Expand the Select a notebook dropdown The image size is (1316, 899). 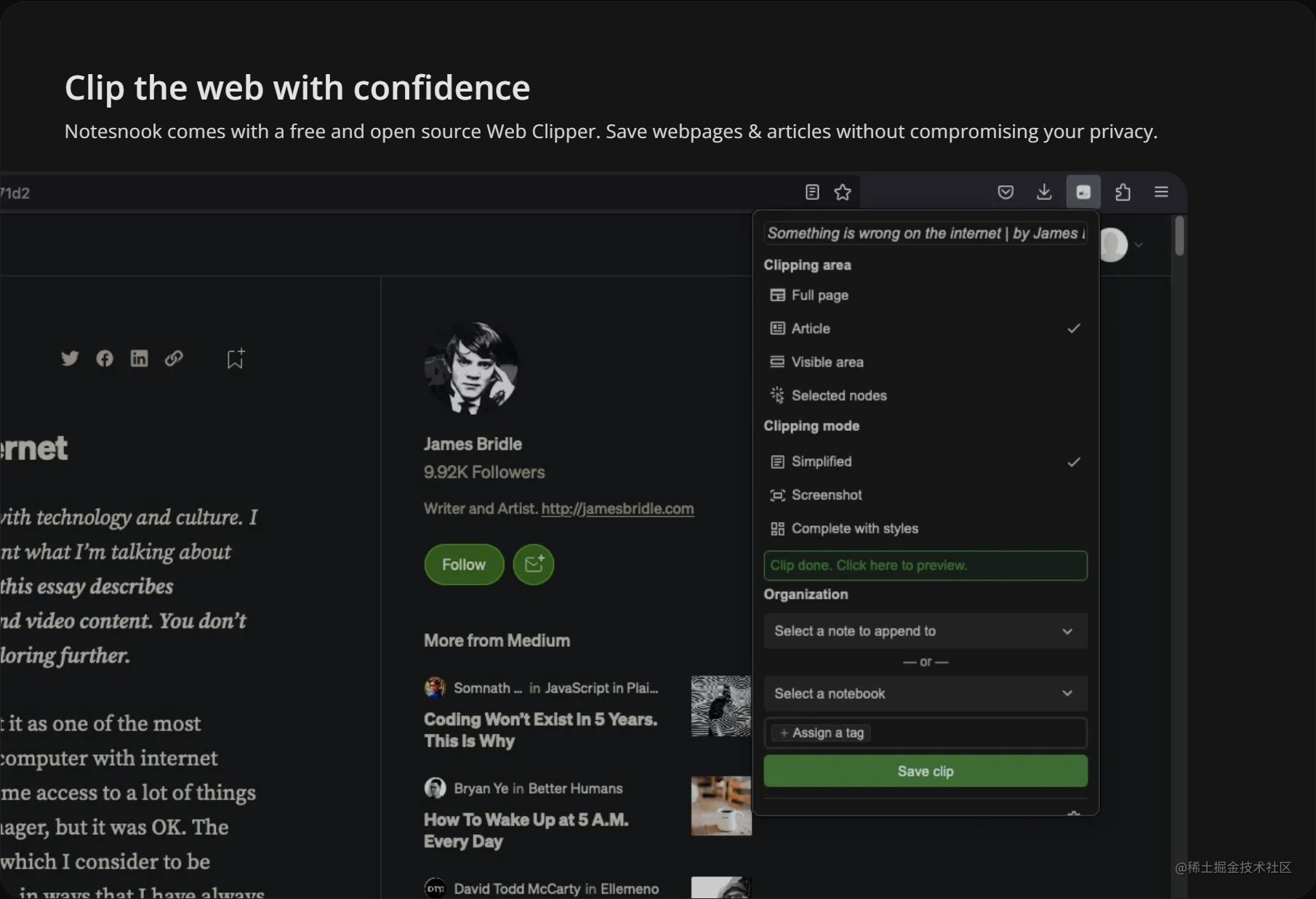pyautogui.click(x=926, y=693)
